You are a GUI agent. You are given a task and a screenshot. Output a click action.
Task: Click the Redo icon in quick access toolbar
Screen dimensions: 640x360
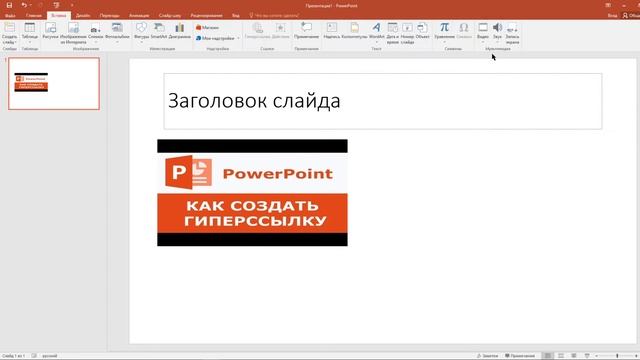tap(40, 5)
